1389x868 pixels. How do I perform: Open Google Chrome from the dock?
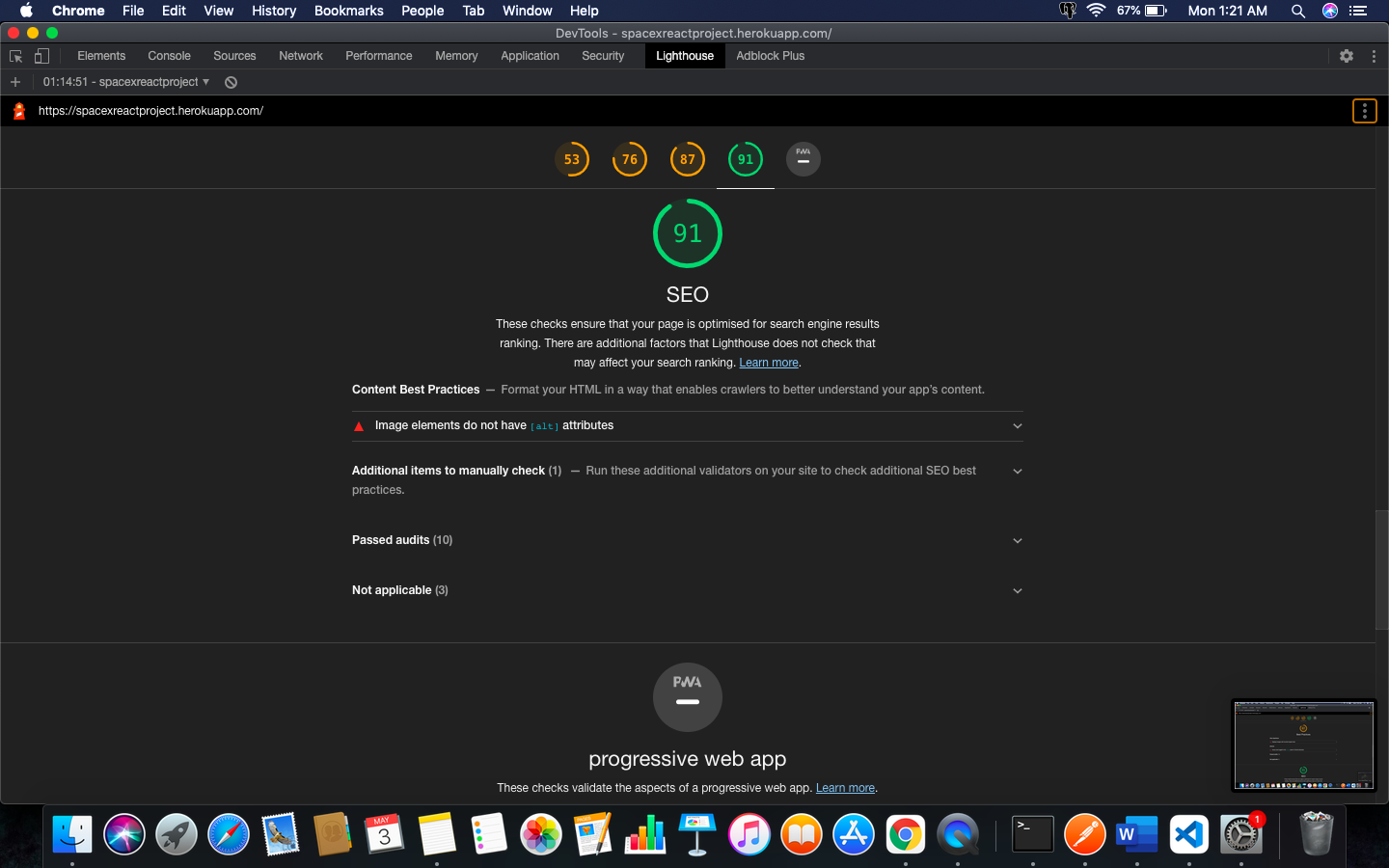(x=906, y=834)
